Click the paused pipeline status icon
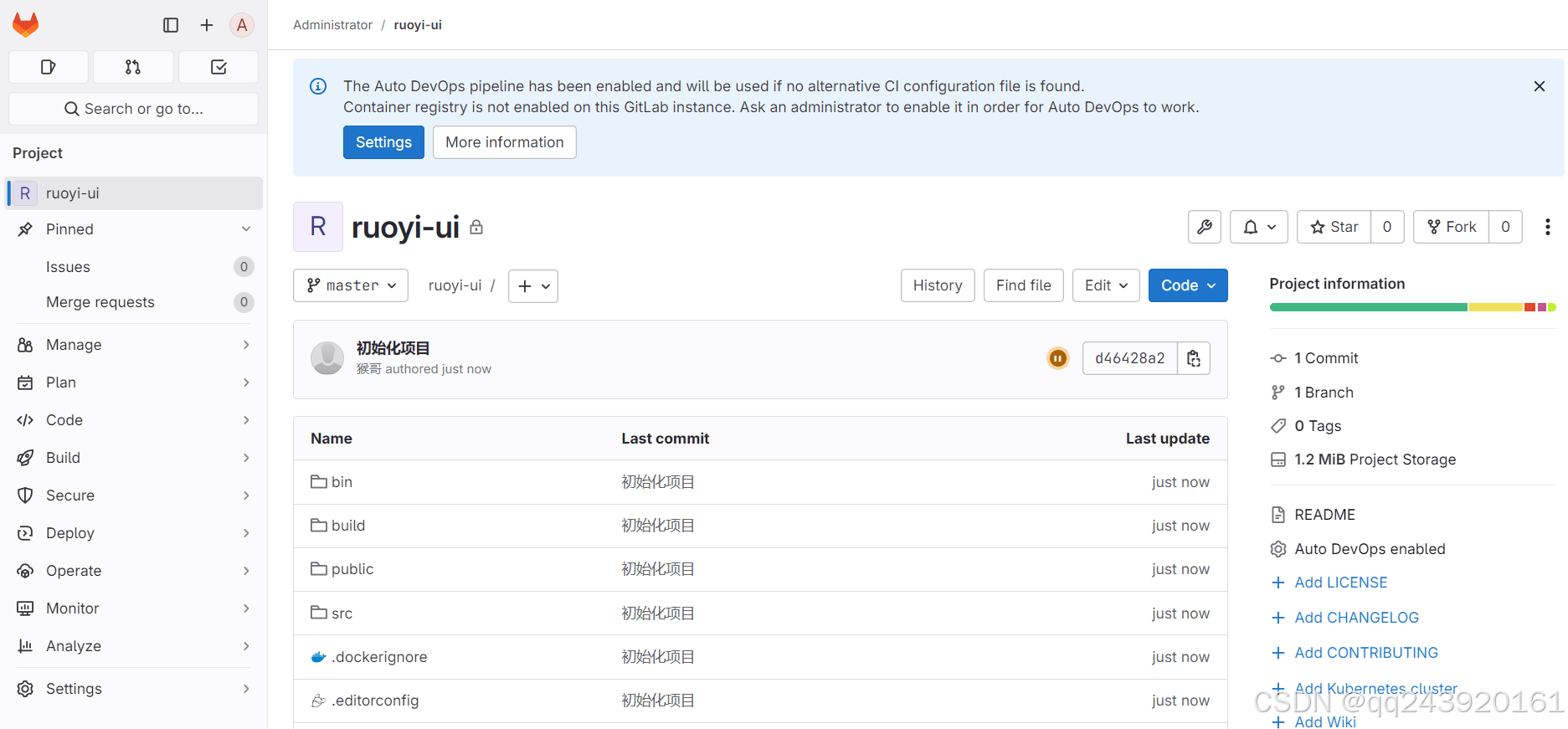 1058,358
